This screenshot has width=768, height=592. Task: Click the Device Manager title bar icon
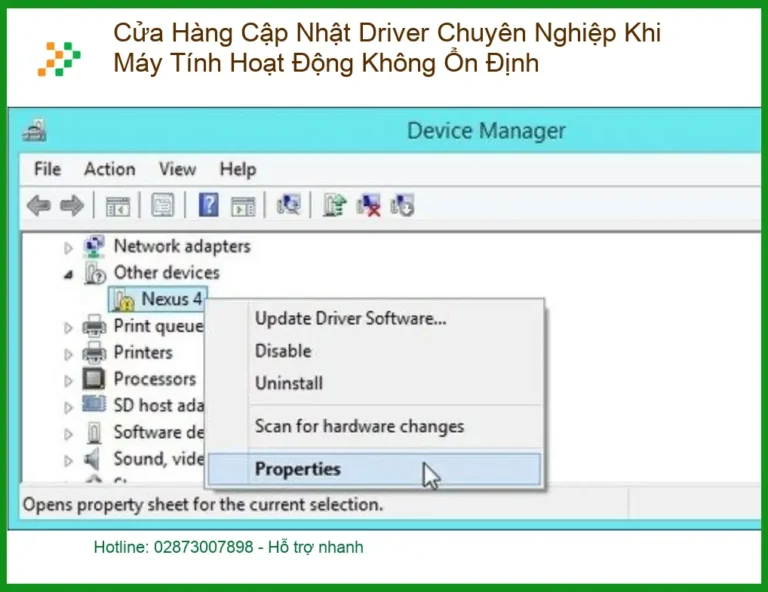click(34, 130)
